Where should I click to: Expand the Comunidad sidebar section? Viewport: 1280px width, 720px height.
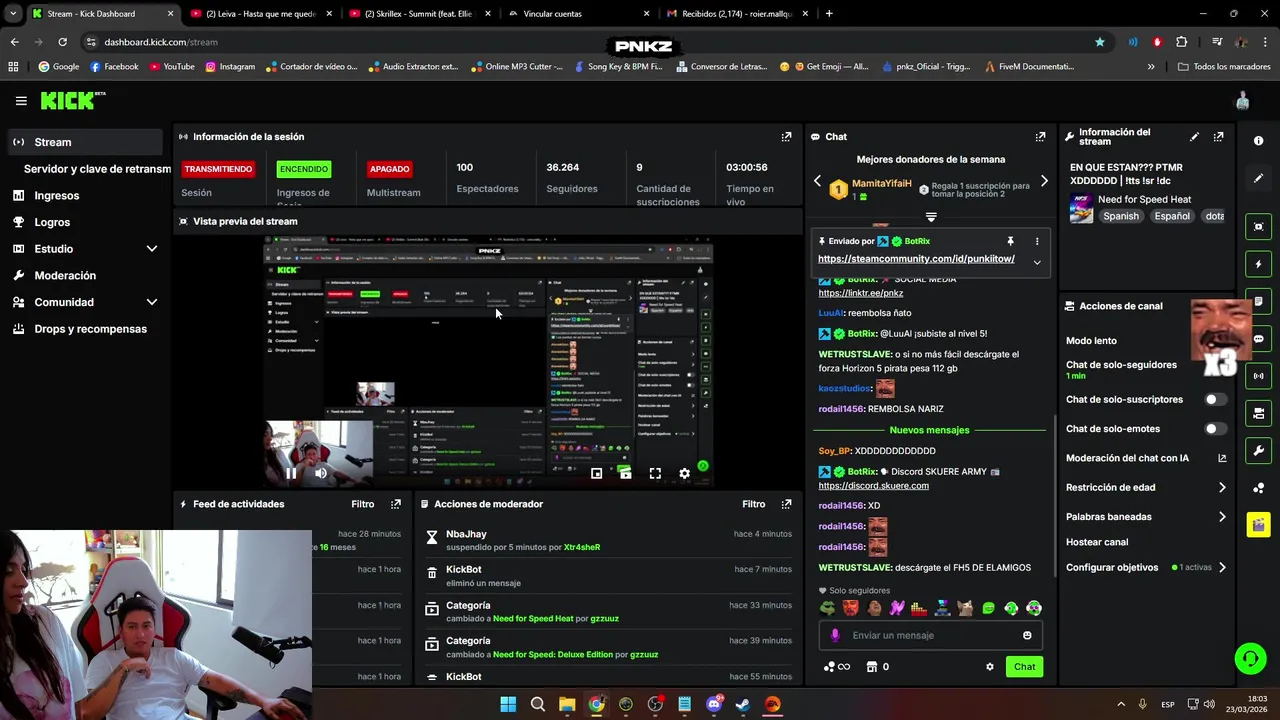click(x=152, y=302)
